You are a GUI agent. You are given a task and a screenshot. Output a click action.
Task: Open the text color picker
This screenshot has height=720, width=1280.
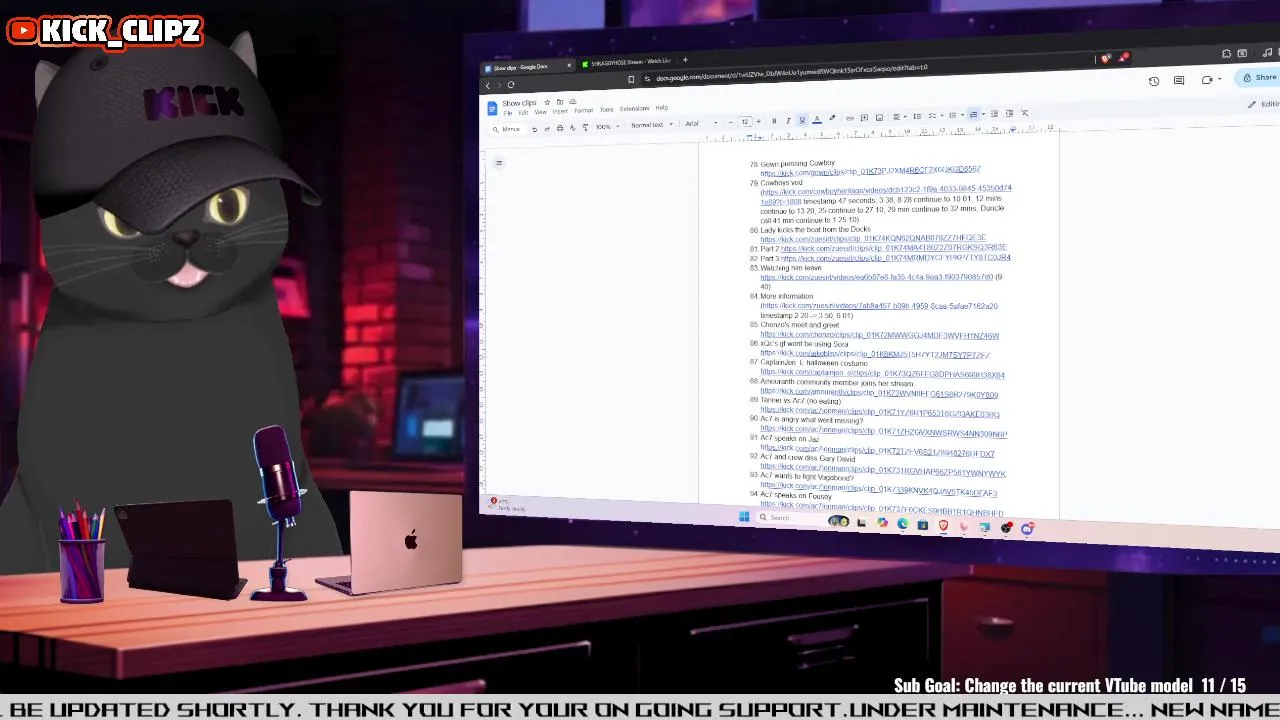click(817, 119)
